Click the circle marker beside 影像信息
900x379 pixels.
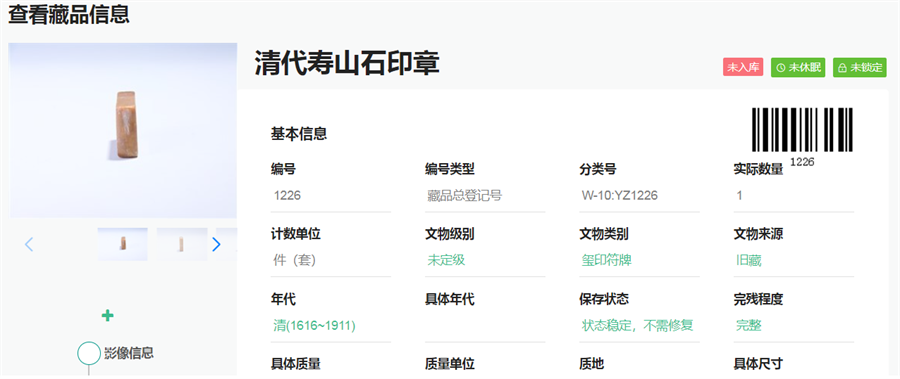tap(89, 353)
